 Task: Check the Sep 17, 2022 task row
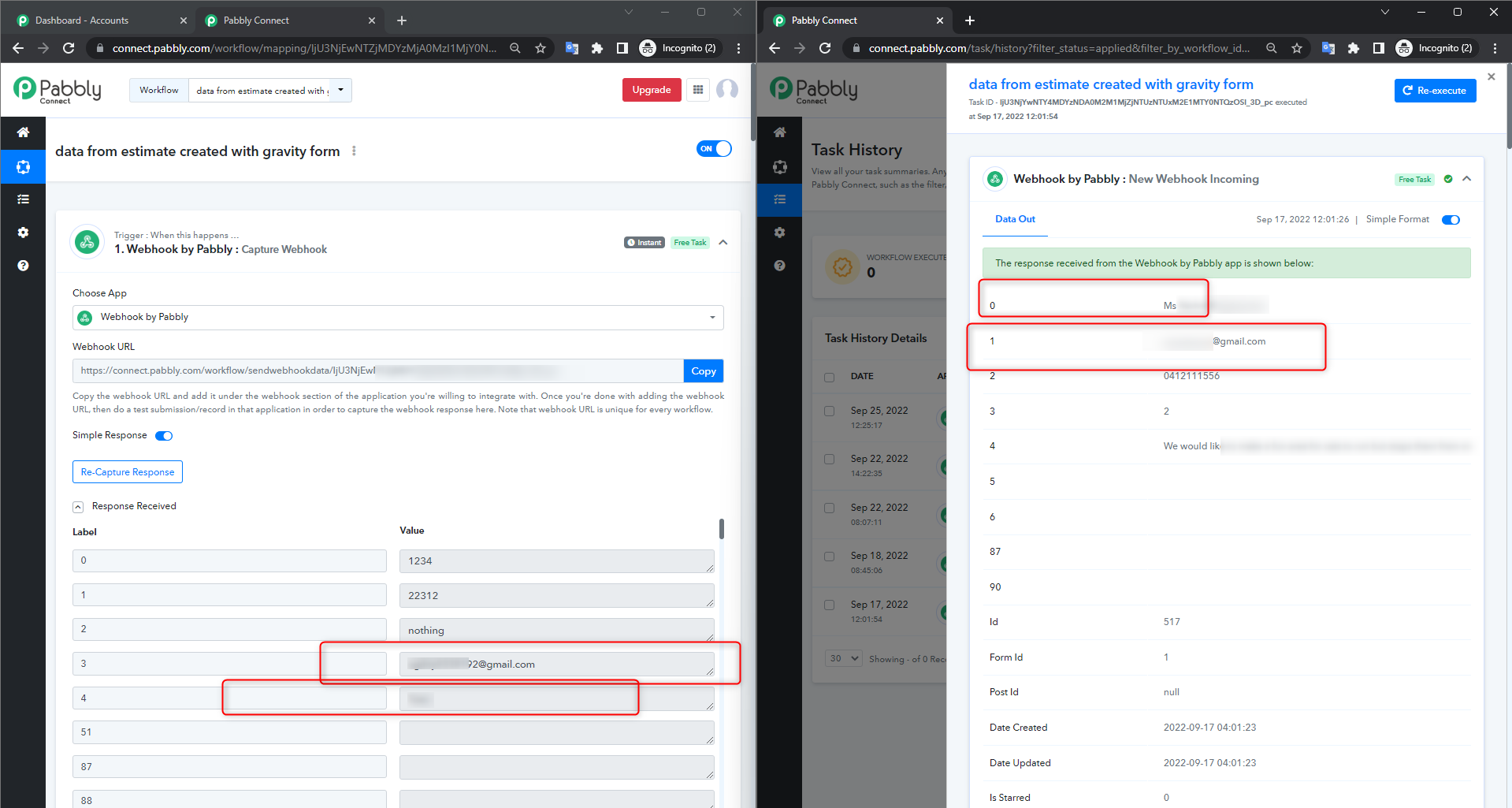pos(829,605)
